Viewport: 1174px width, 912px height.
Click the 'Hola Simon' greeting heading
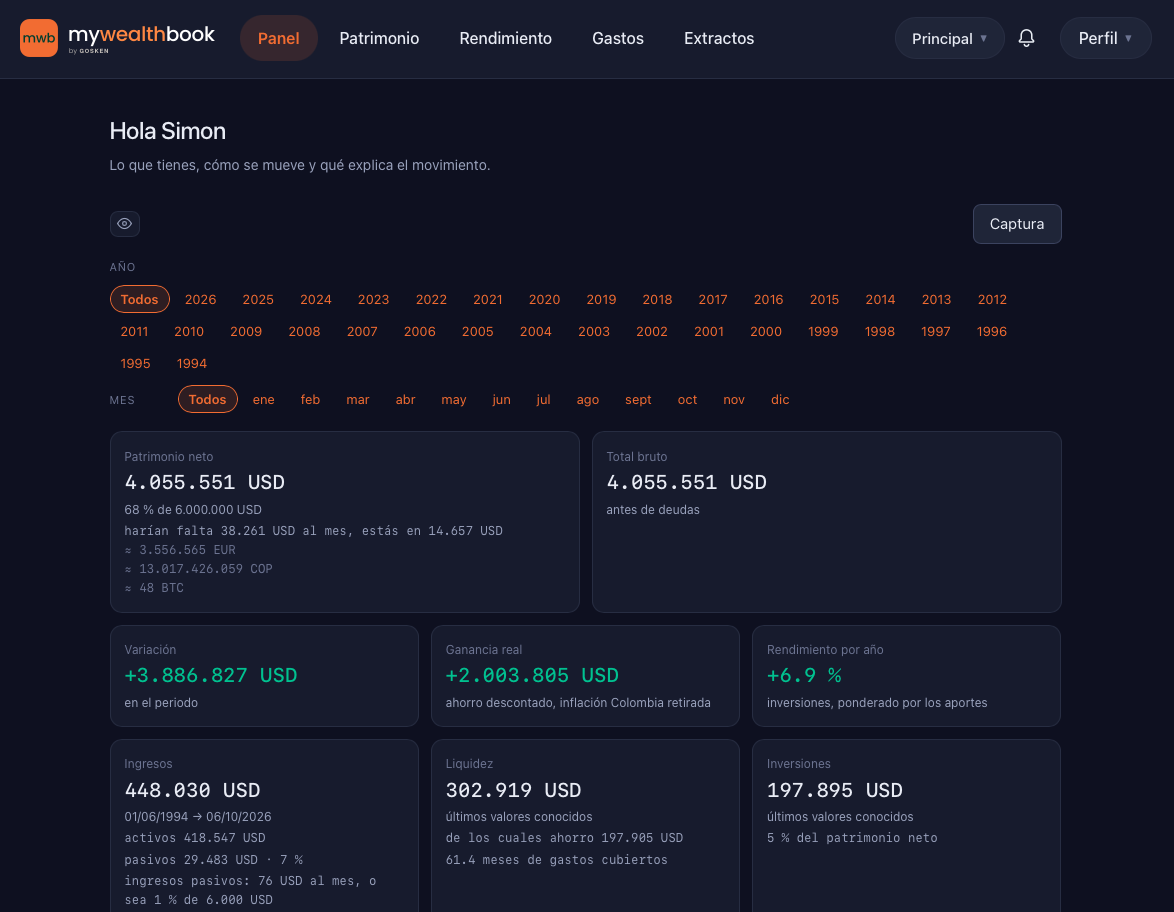click(x=168, y=131)
